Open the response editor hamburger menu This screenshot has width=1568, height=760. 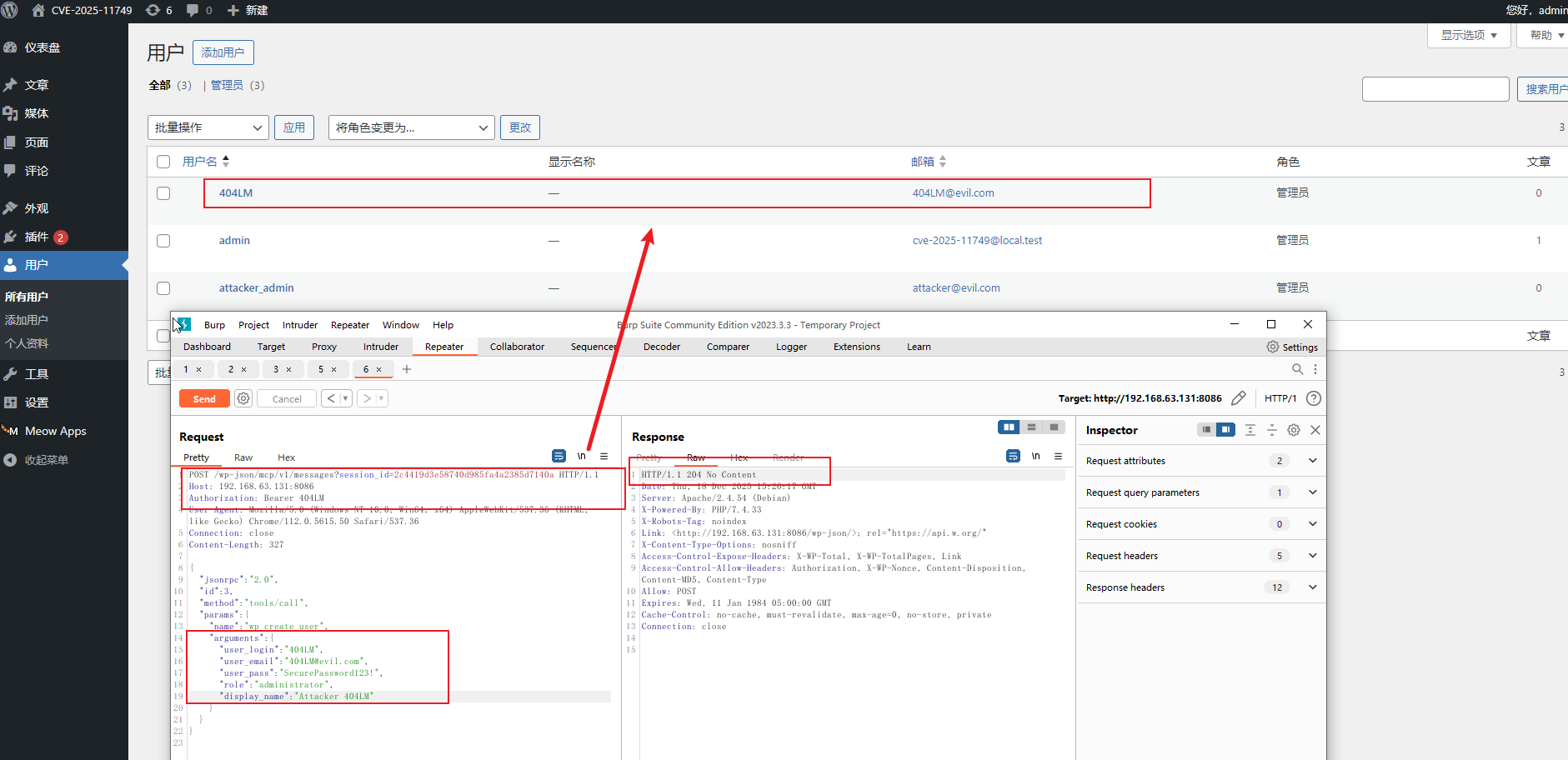[1058, 456]
